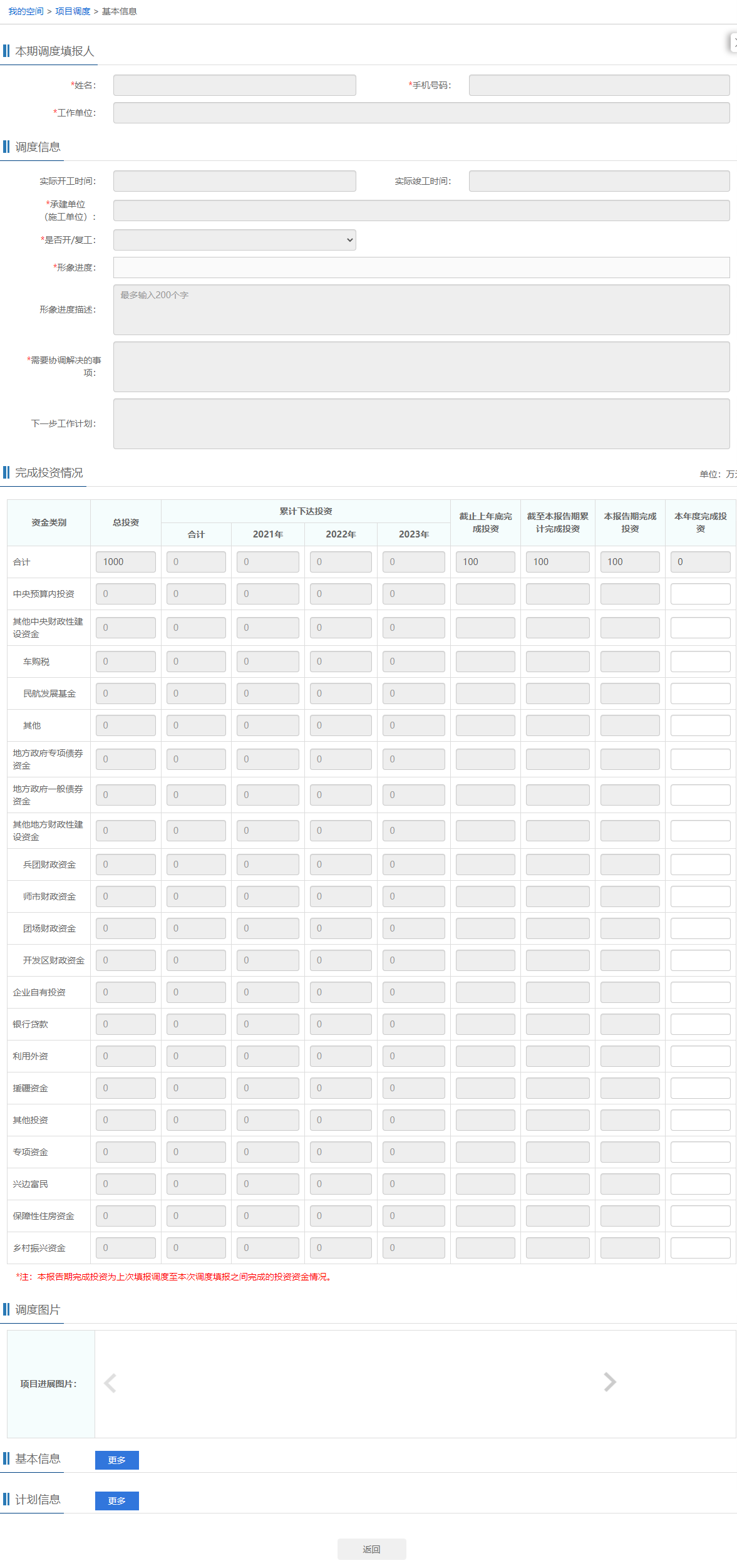Focus the 姓名 text field
Screen dimensions: 737x1568
[x=234, y=85]
